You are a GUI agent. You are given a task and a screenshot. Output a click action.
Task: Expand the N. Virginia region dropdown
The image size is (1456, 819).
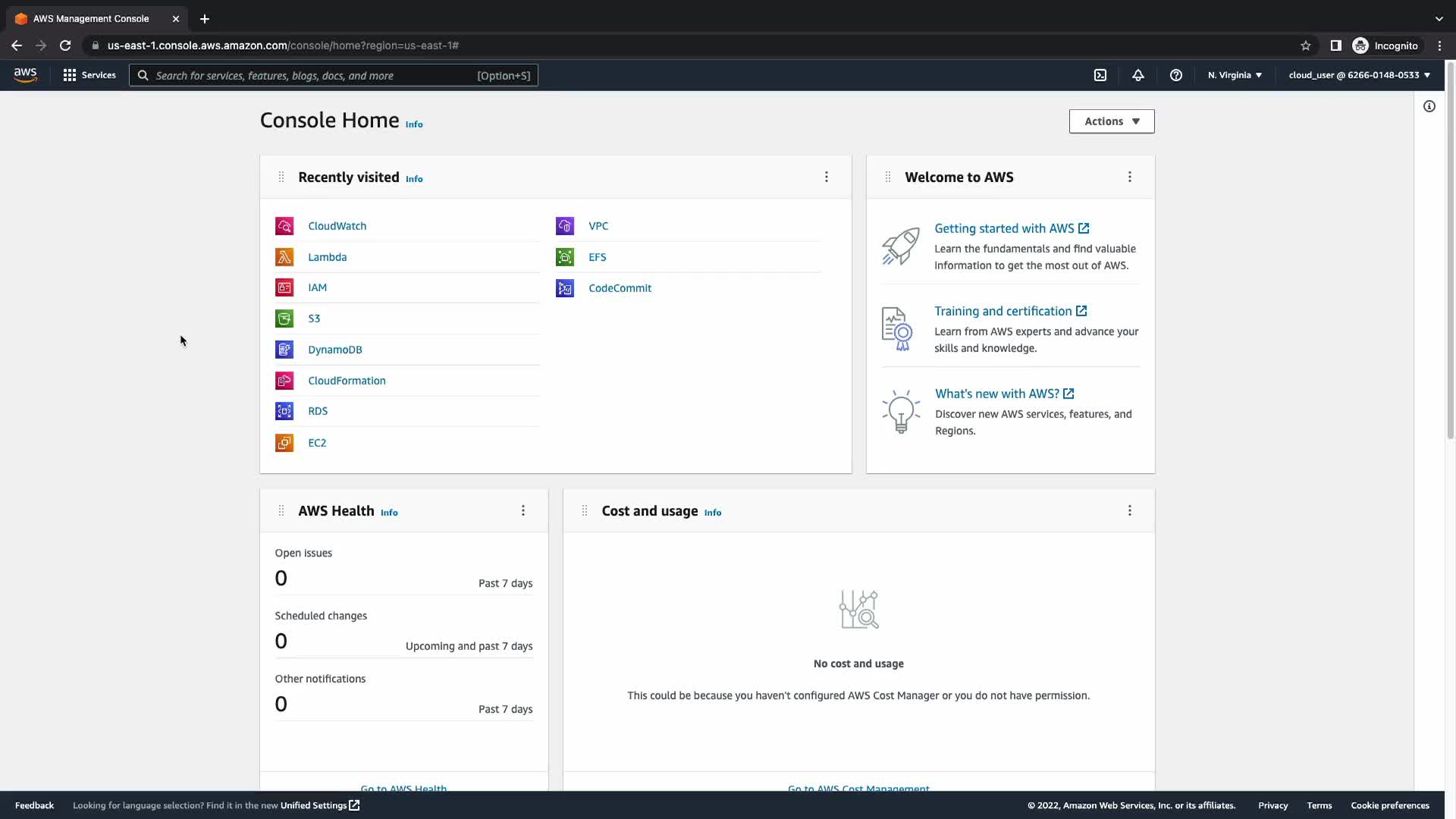[1235, 75]
